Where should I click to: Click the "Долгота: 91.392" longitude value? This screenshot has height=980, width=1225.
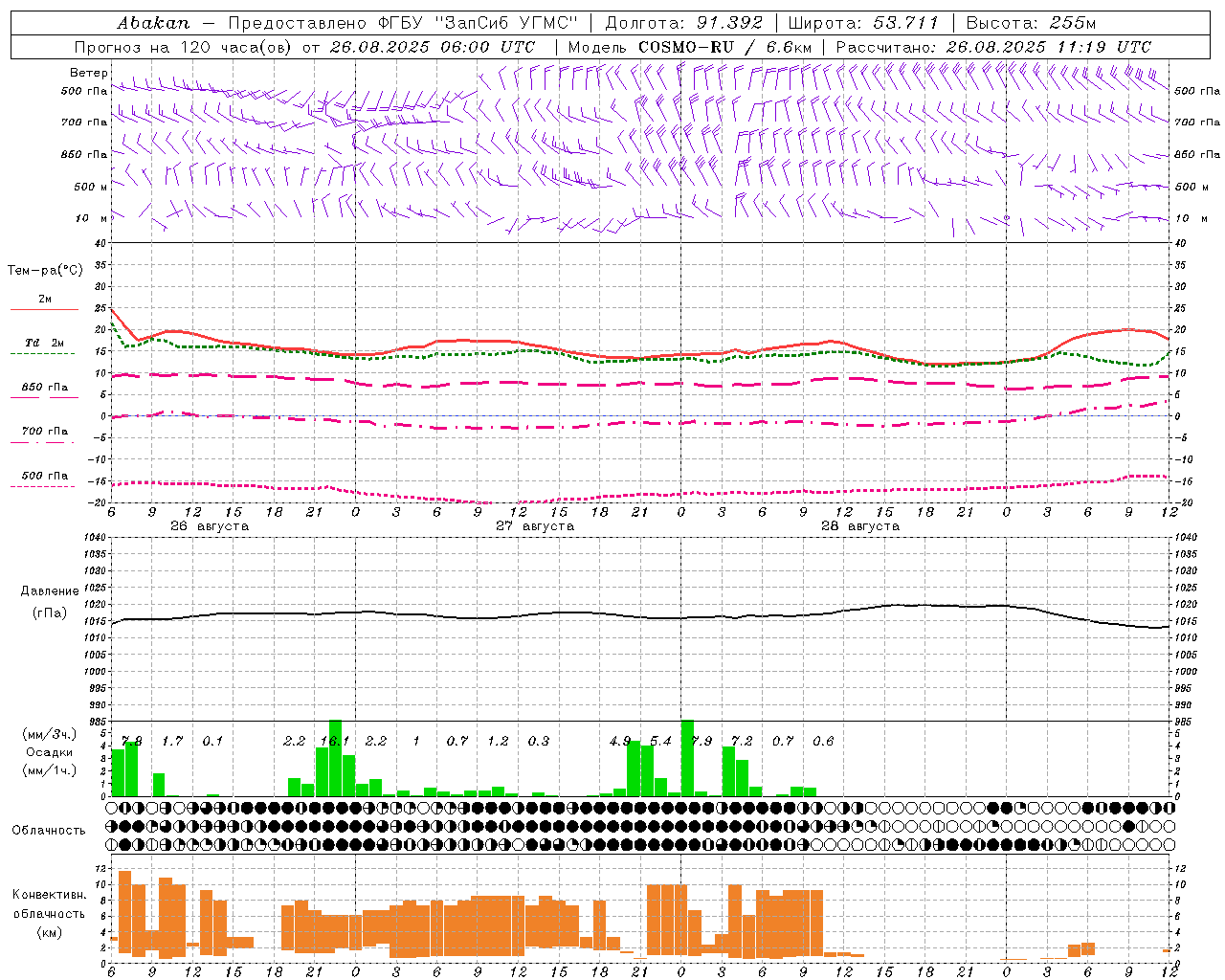coord(684,23)
